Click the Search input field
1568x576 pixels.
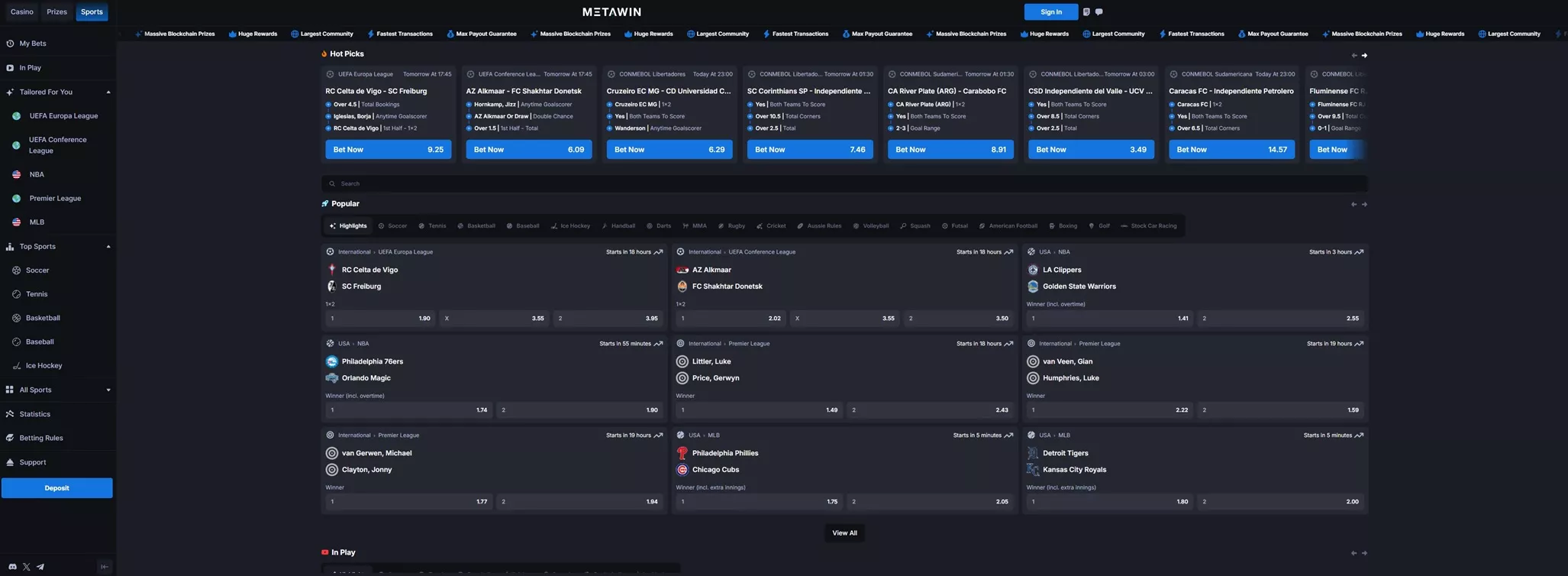pos(844,184)
